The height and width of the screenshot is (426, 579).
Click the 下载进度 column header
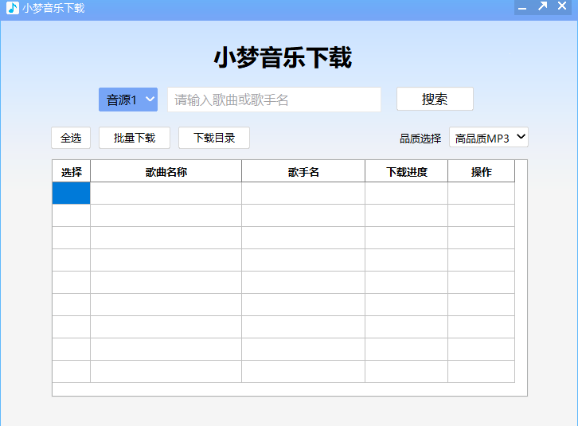pyautogui.click(x=406, y=172)
